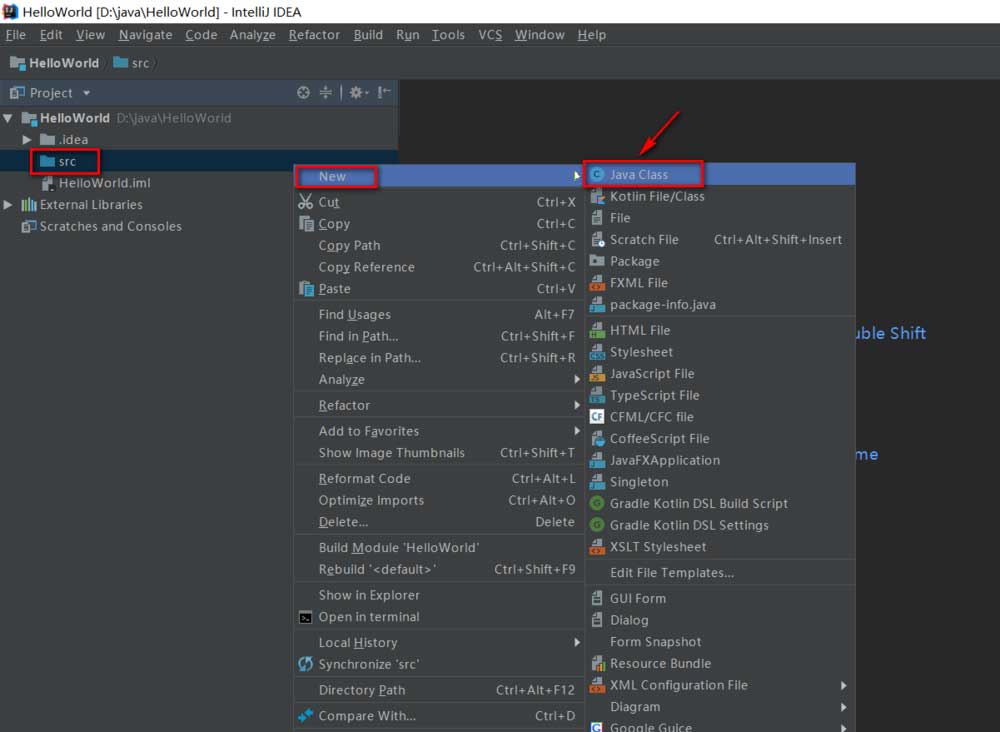Click the Copy icon in context menu

[306, 224]
